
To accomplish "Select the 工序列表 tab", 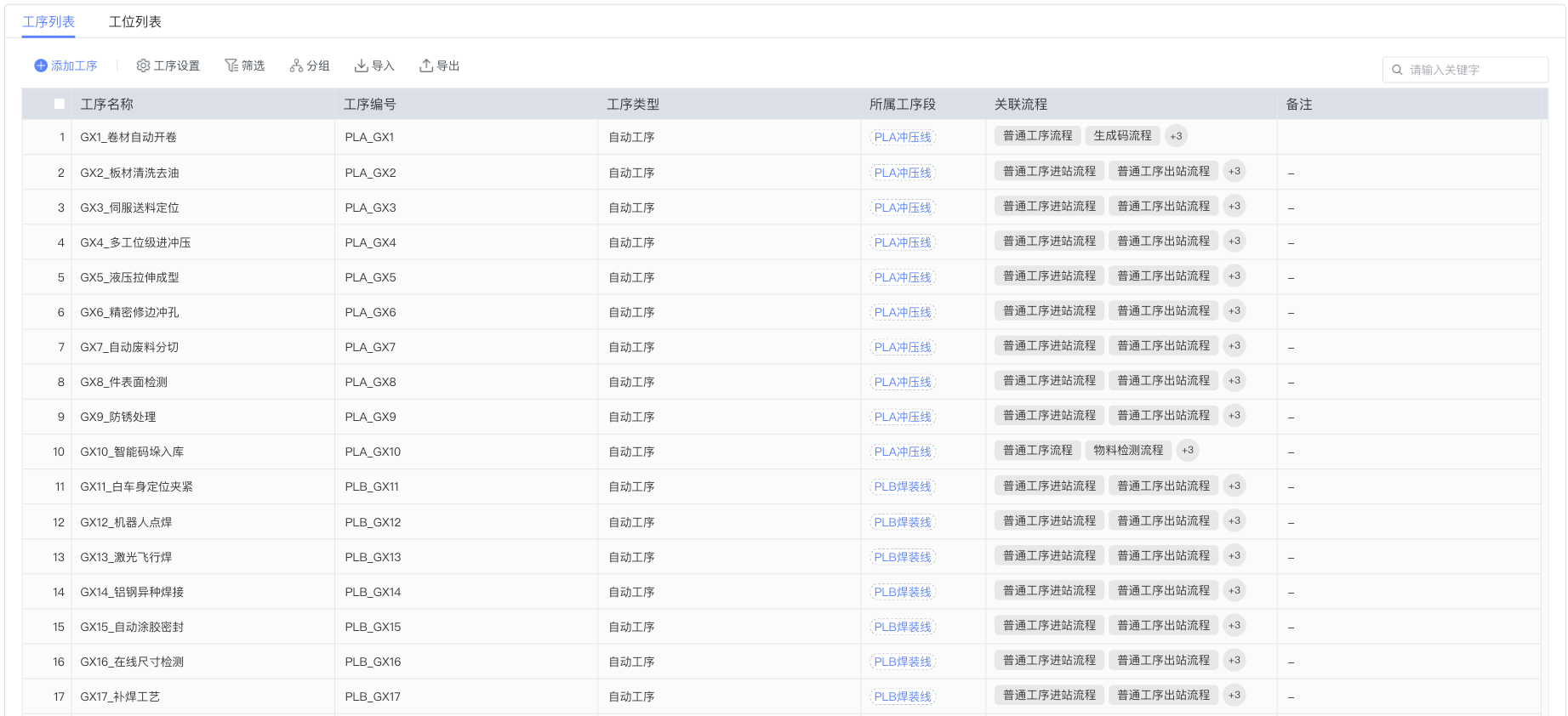I will (x=48, y=22).
